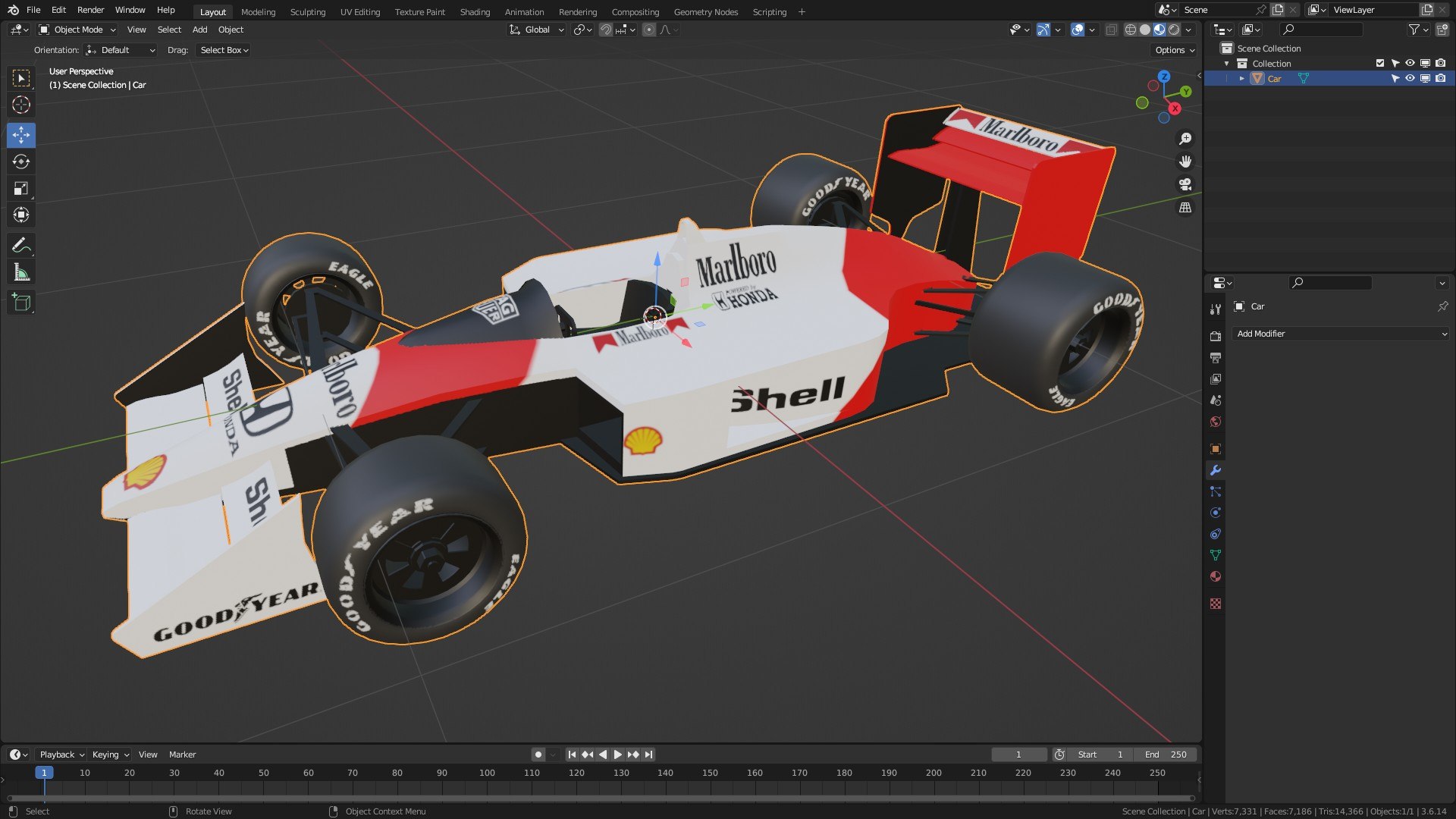Image resolution: width=1456 pixels, height=819 pixels.
Task: Toggle snapping magnet icon
Action: click(606, 30)
